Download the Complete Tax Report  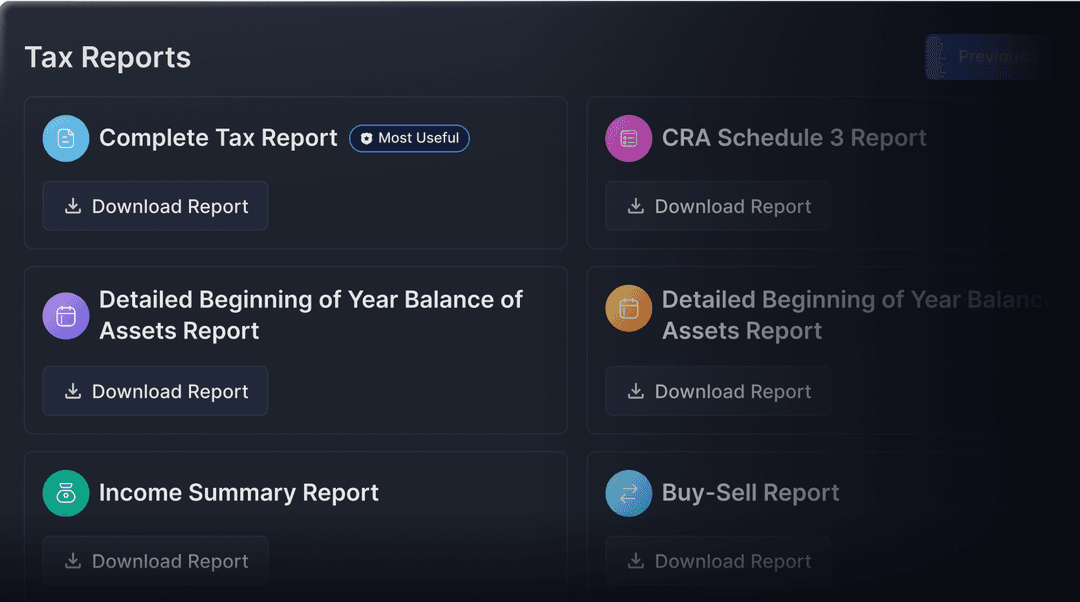[156, 206]
